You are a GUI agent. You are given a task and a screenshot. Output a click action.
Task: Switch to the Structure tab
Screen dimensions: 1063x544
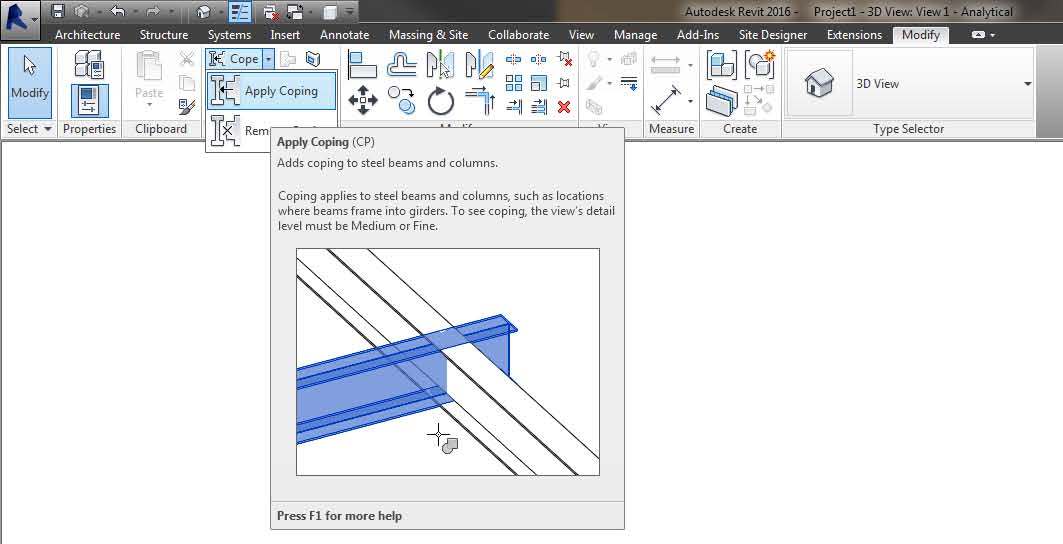[x=163, y=35]
